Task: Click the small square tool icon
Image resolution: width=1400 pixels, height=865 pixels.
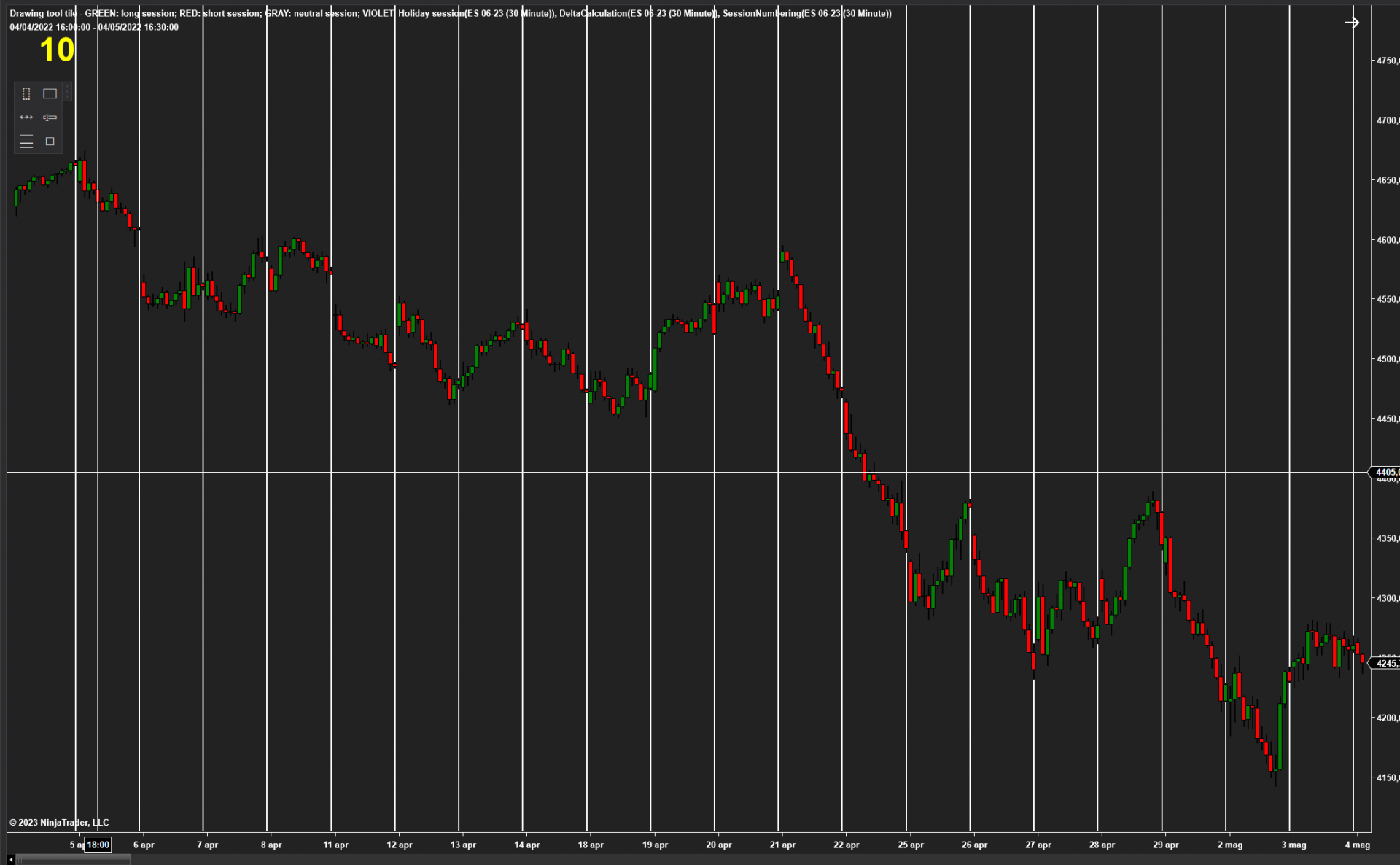Action: pos(50,141)
